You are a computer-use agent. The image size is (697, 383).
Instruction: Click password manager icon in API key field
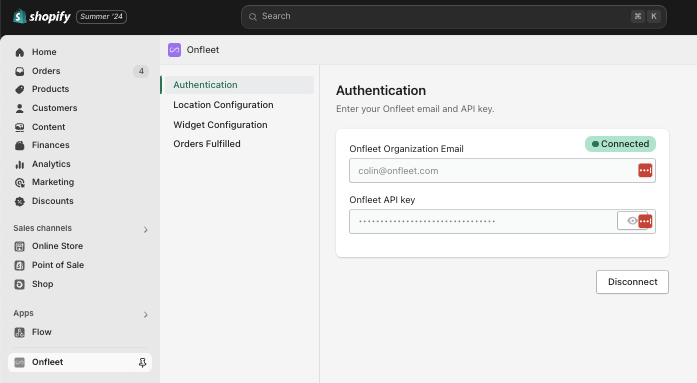tap(645, 221)
